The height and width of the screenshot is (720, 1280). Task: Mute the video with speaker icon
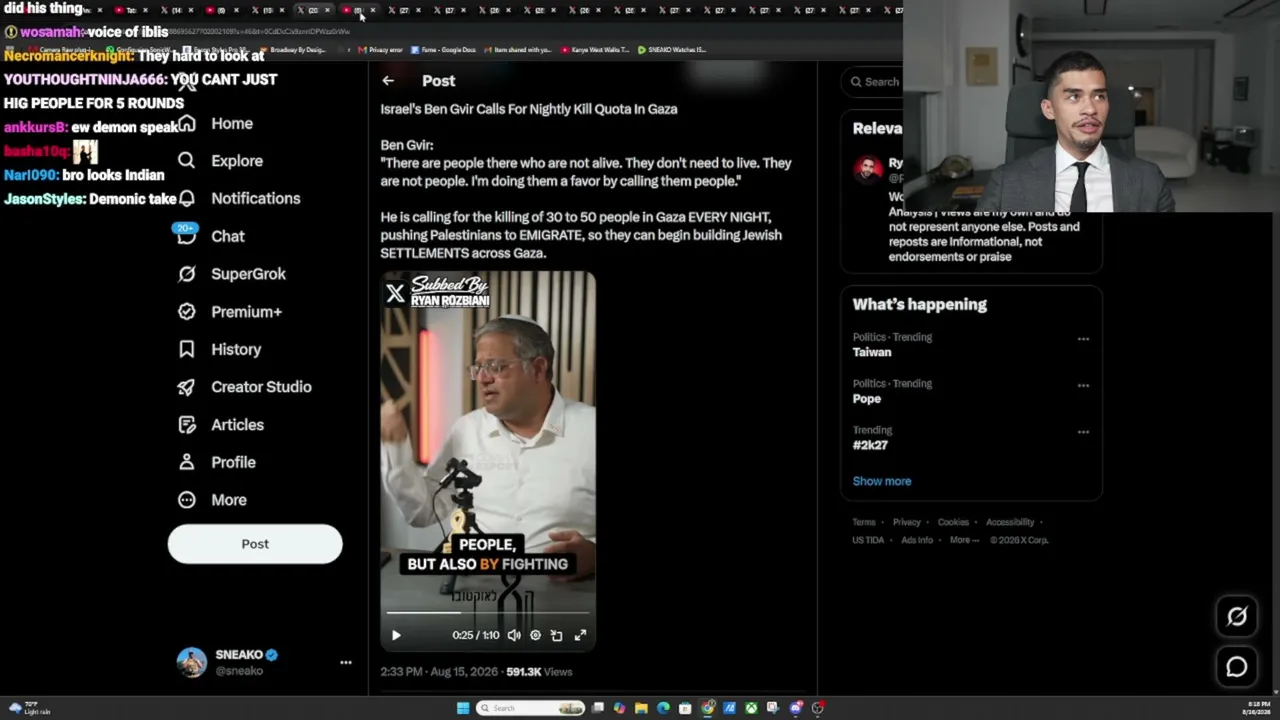514,635
